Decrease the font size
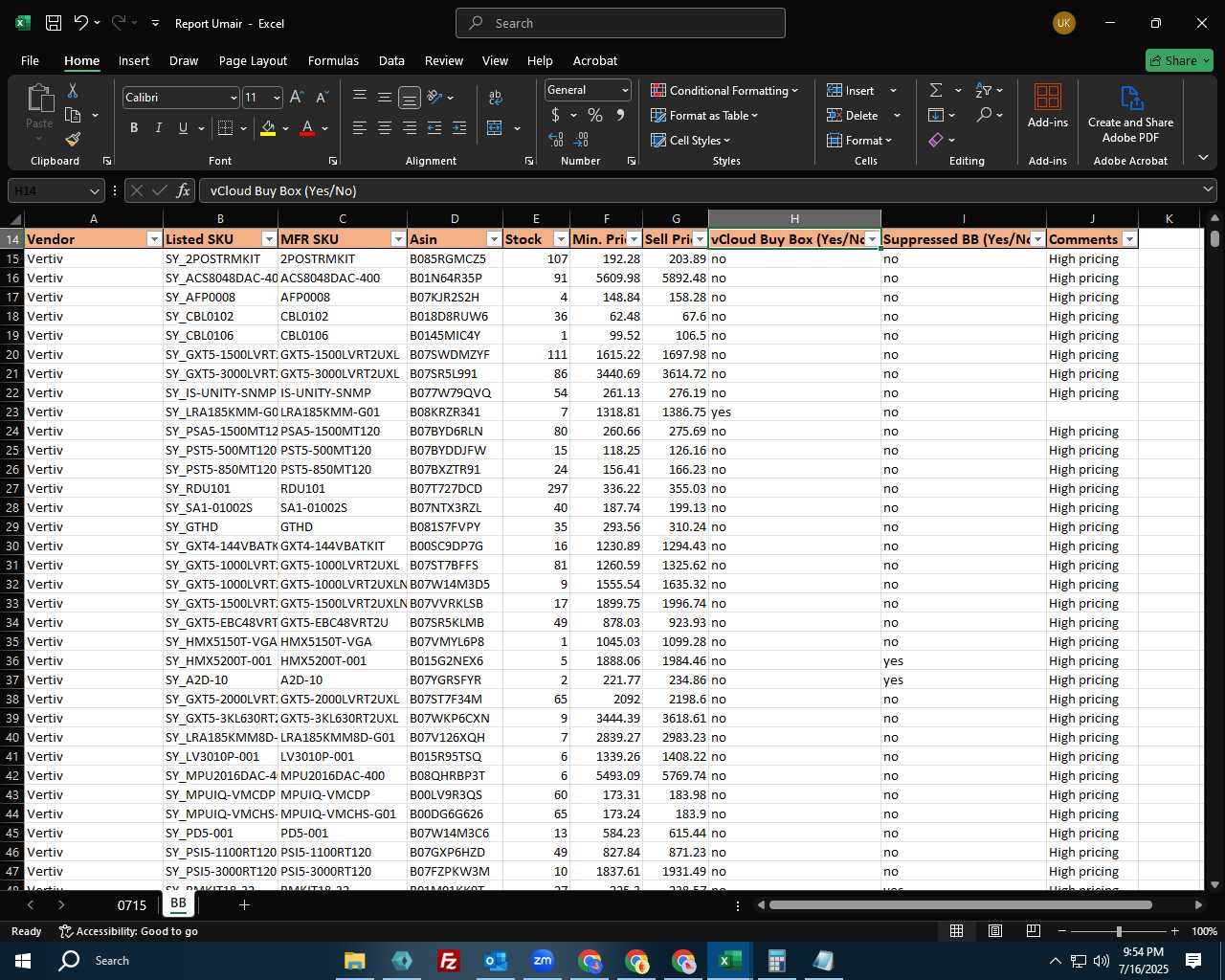1225x980 pixels. point(322,97)
